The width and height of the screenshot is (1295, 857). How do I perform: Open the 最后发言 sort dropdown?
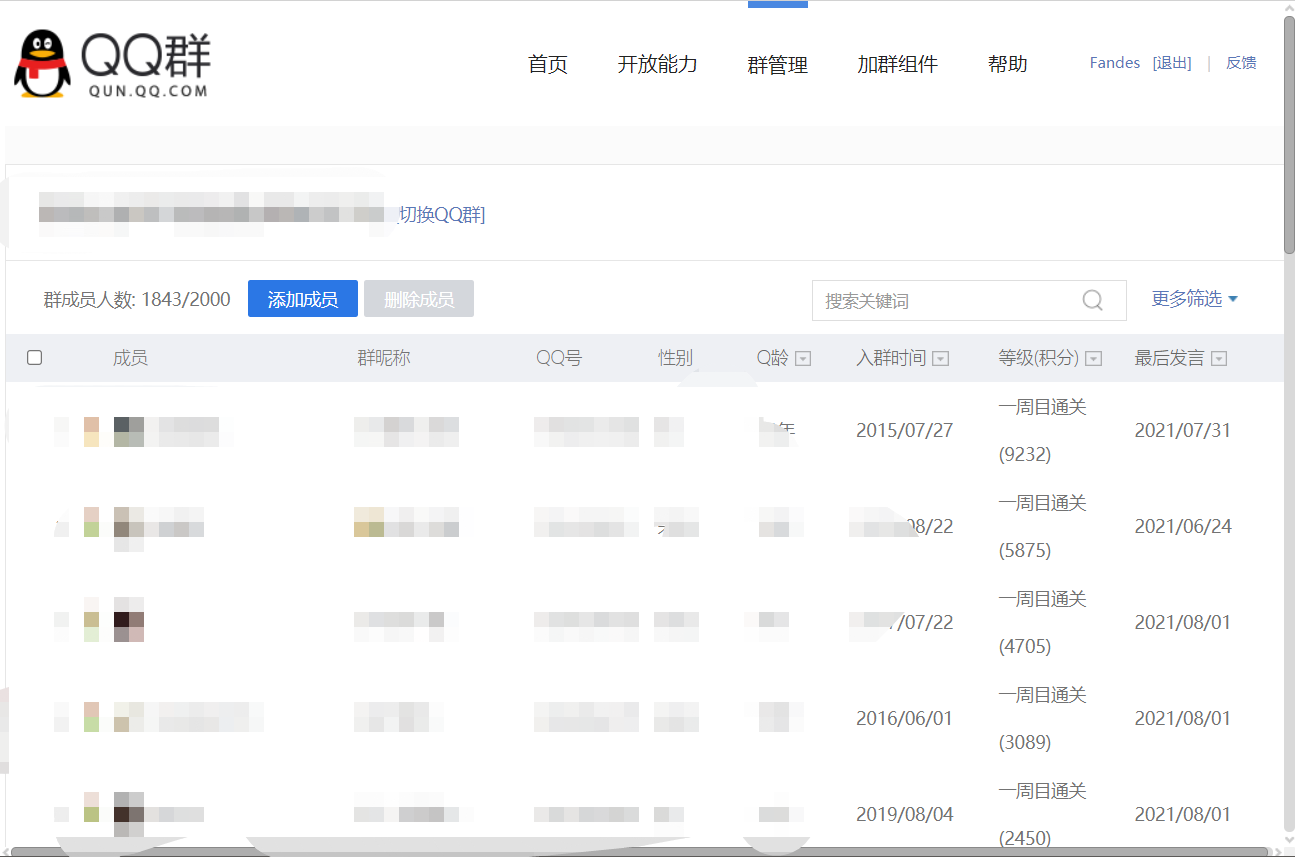(1220, 357)
